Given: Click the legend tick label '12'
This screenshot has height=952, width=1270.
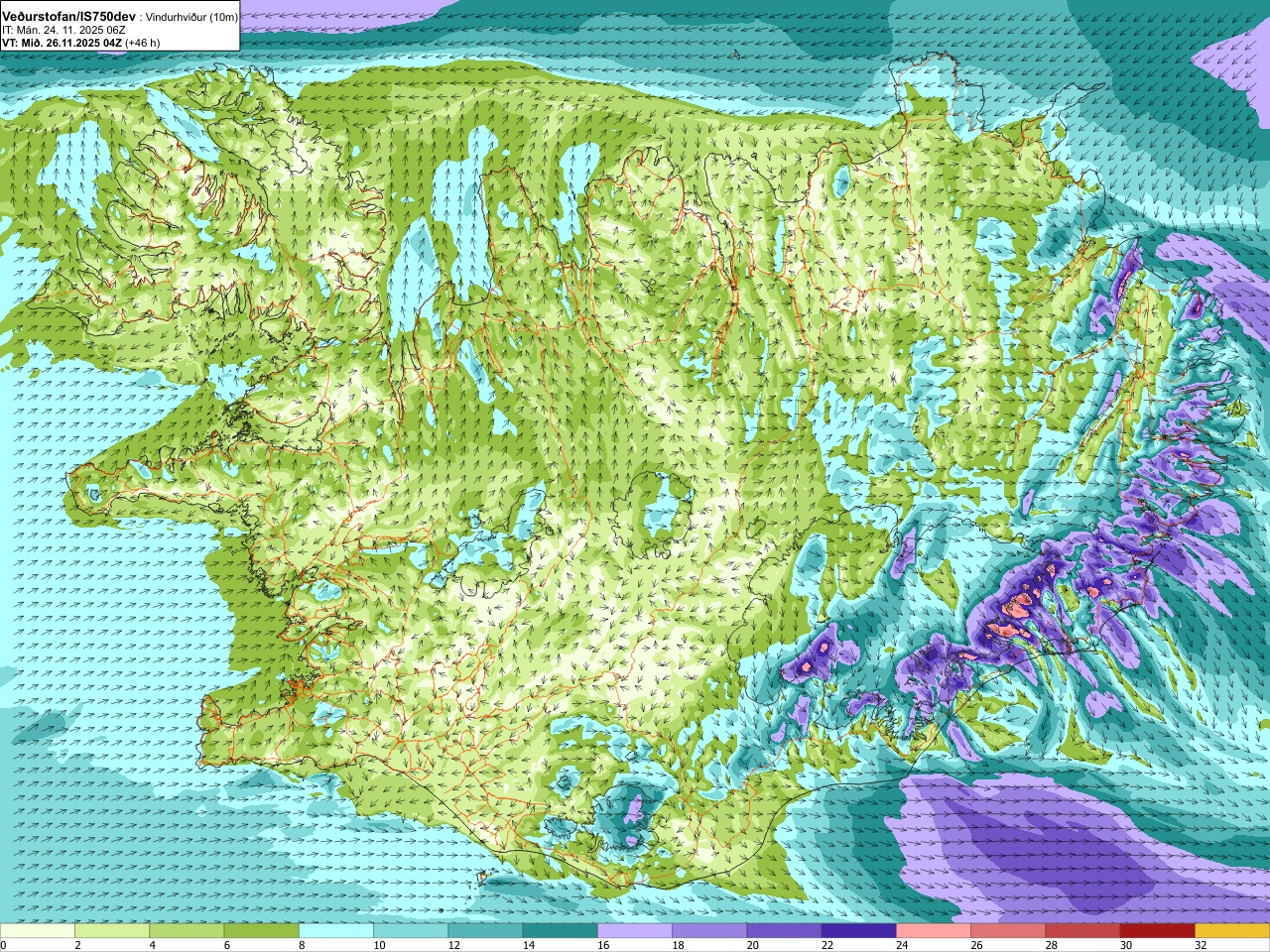Looking at the screenshot, I should [453, 945].
